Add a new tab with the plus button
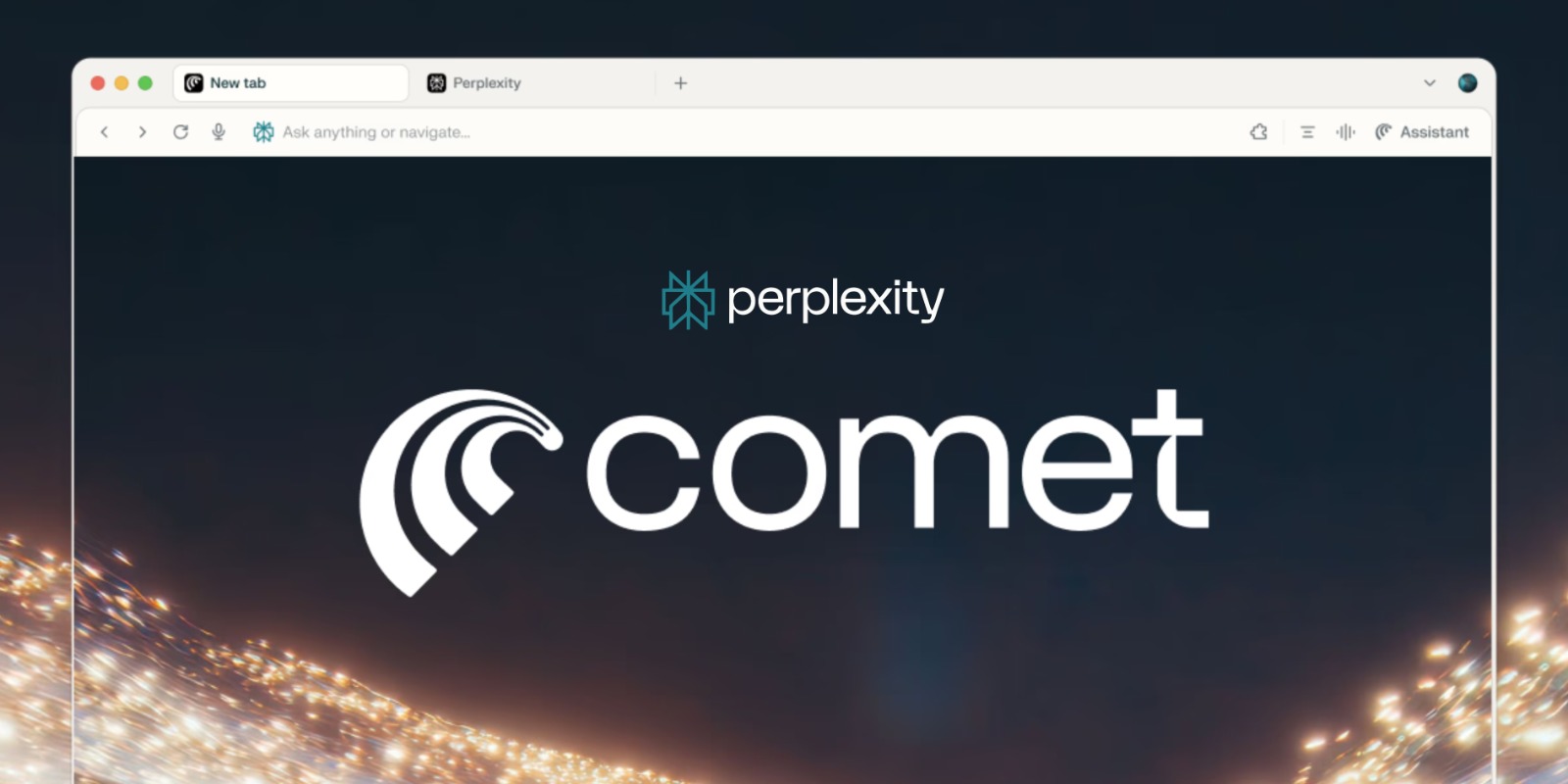The image size is (1568, 784). click(680, 83)
